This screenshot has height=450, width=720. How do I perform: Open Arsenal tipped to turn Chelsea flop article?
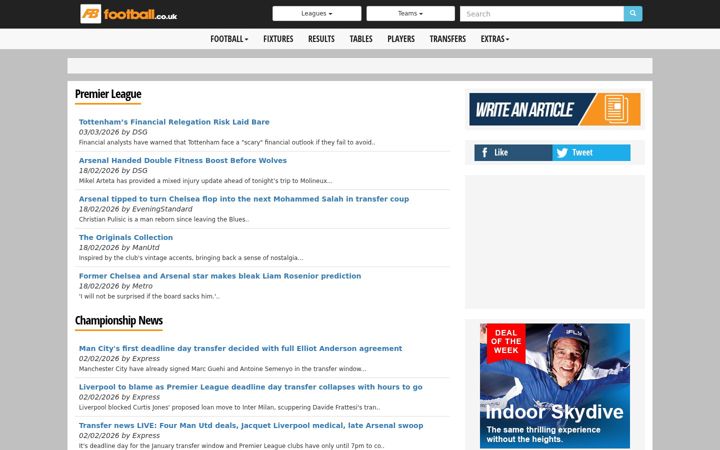pos(244,199)
